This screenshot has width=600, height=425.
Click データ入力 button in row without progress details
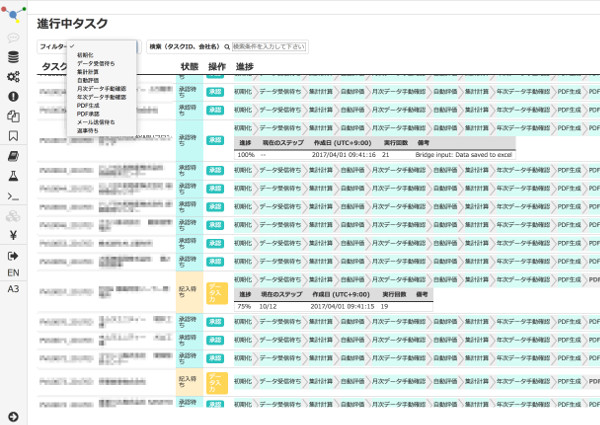217,383
